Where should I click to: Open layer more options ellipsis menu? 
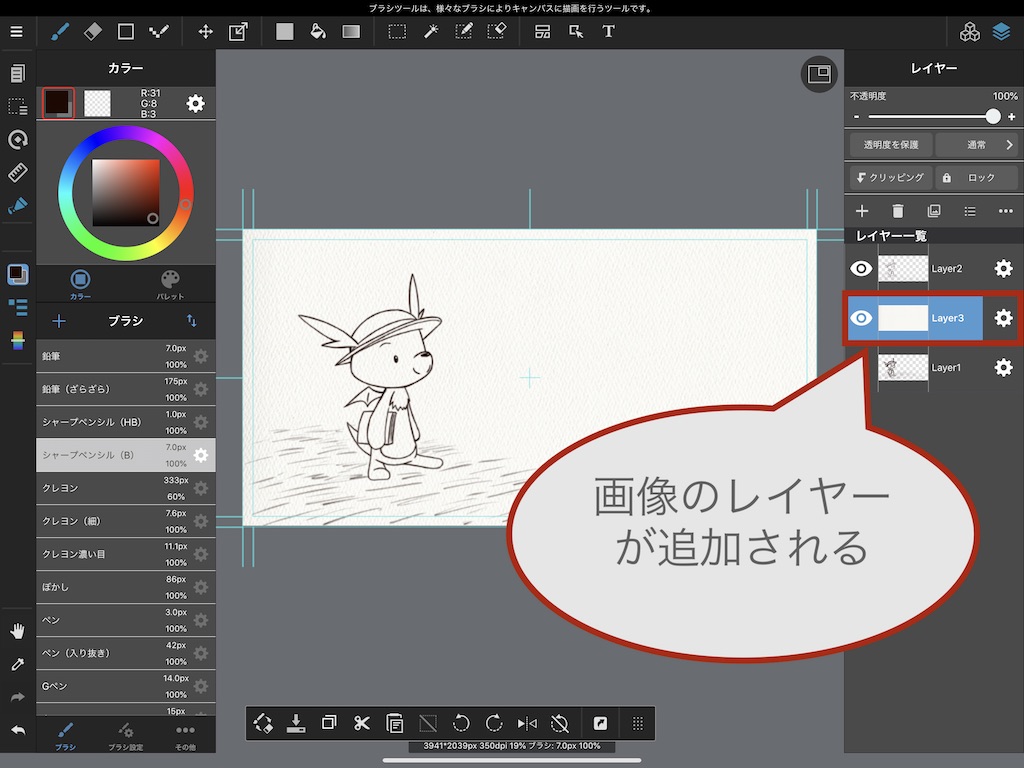click(x=1005, y=211)
